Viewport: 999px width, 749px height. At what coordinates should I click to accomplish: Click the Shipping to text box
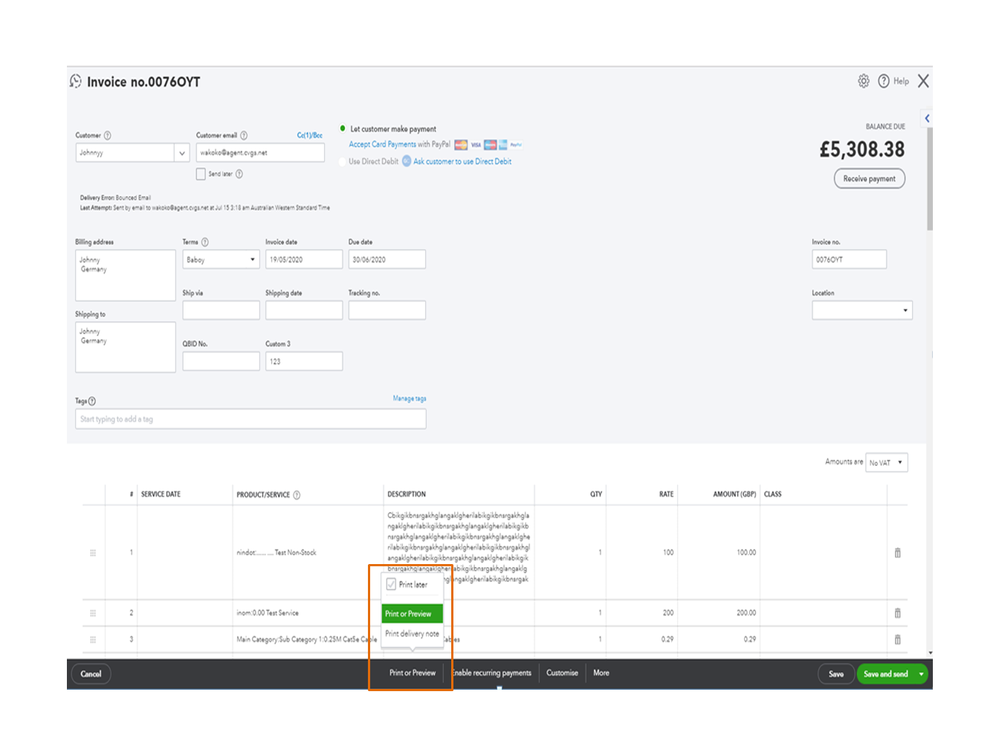(126, 347)
